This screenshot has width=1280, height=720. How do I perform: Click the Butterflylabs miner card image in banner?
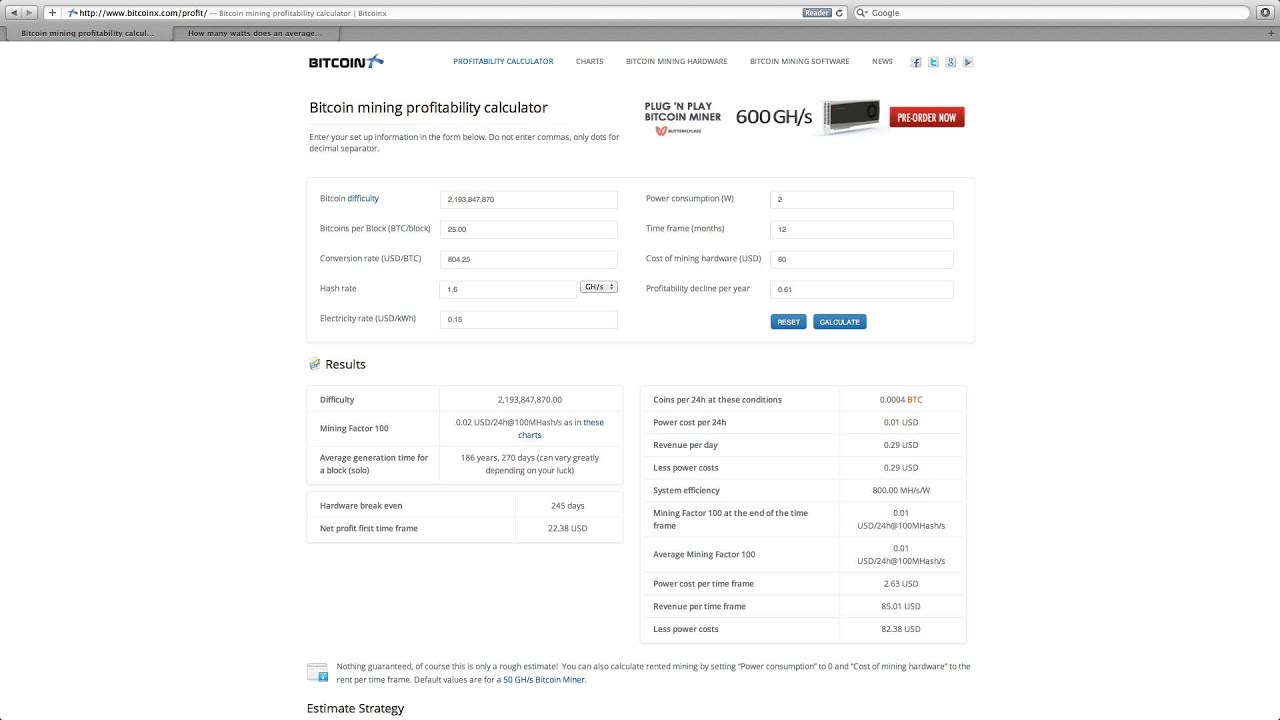(x=850, y=116)
